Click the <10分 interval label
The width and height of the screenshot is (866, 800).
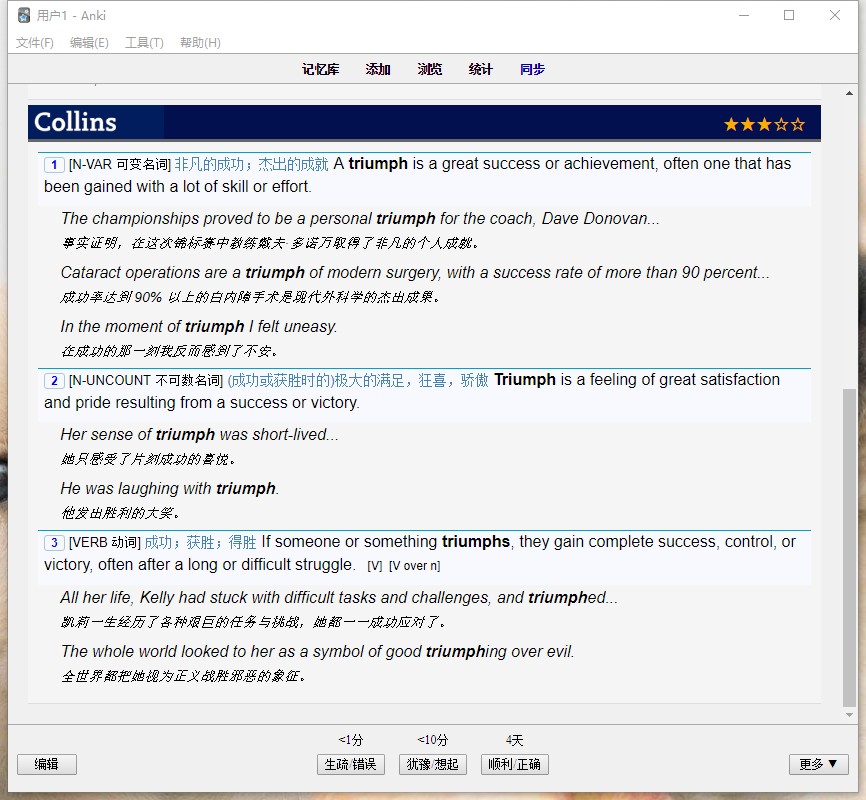coord(432,740)
